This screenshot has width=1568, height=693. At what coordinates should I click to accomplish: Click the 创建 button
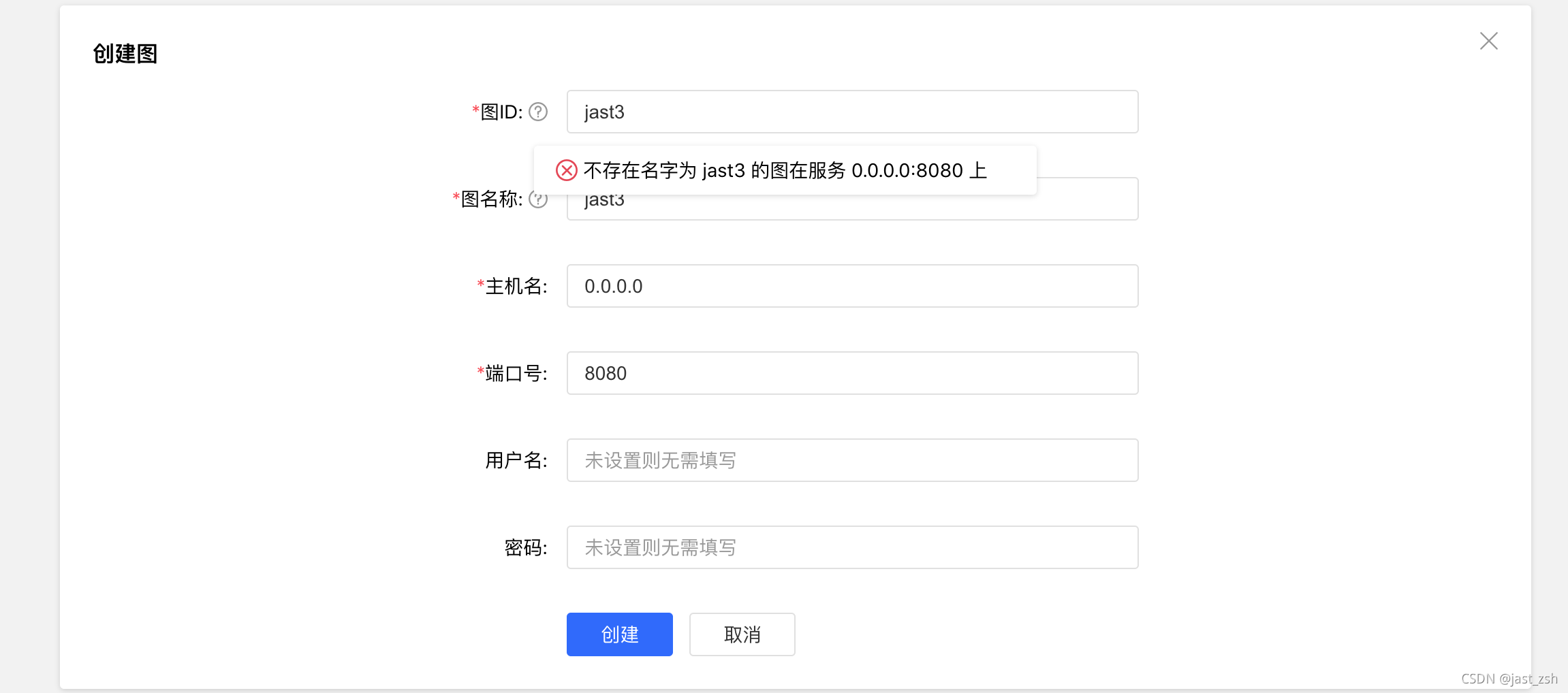click(x=619, y=634)
